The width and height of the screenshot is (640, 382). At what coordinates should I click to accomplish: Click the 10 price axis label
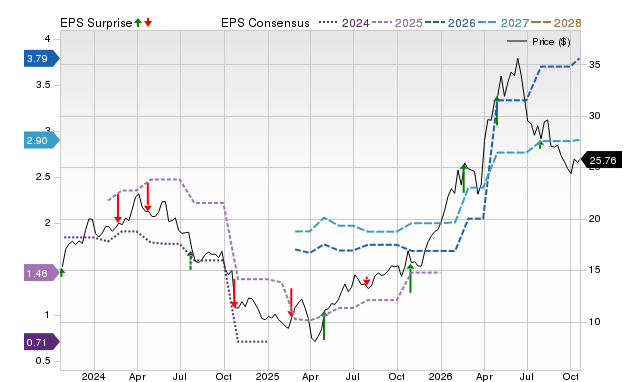[594, 322]
